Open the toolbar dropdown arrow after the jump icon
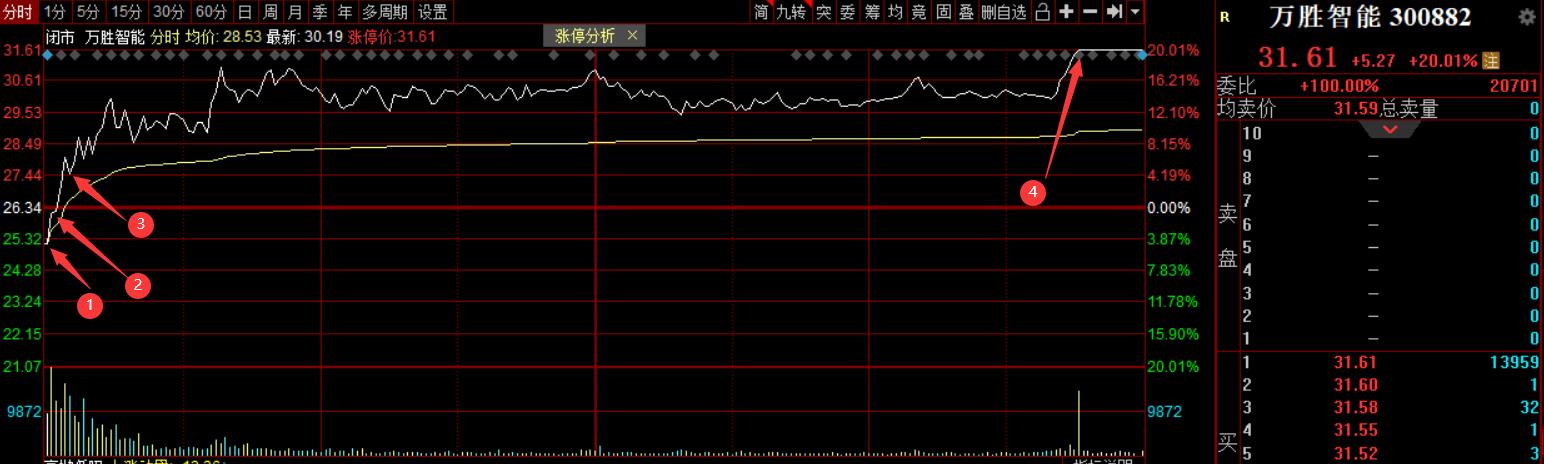 pyautogui.click(x=1134, y=12)
